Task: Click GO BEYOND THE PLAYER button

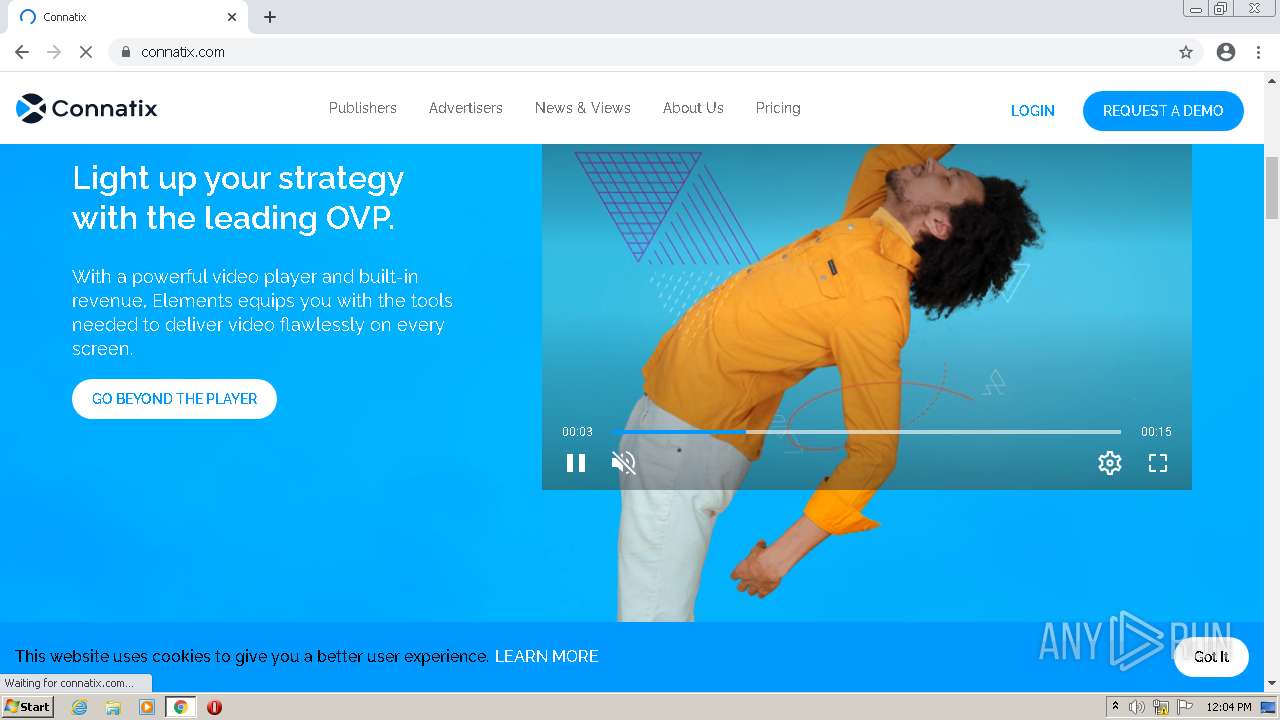Action: tap(174, 399)
